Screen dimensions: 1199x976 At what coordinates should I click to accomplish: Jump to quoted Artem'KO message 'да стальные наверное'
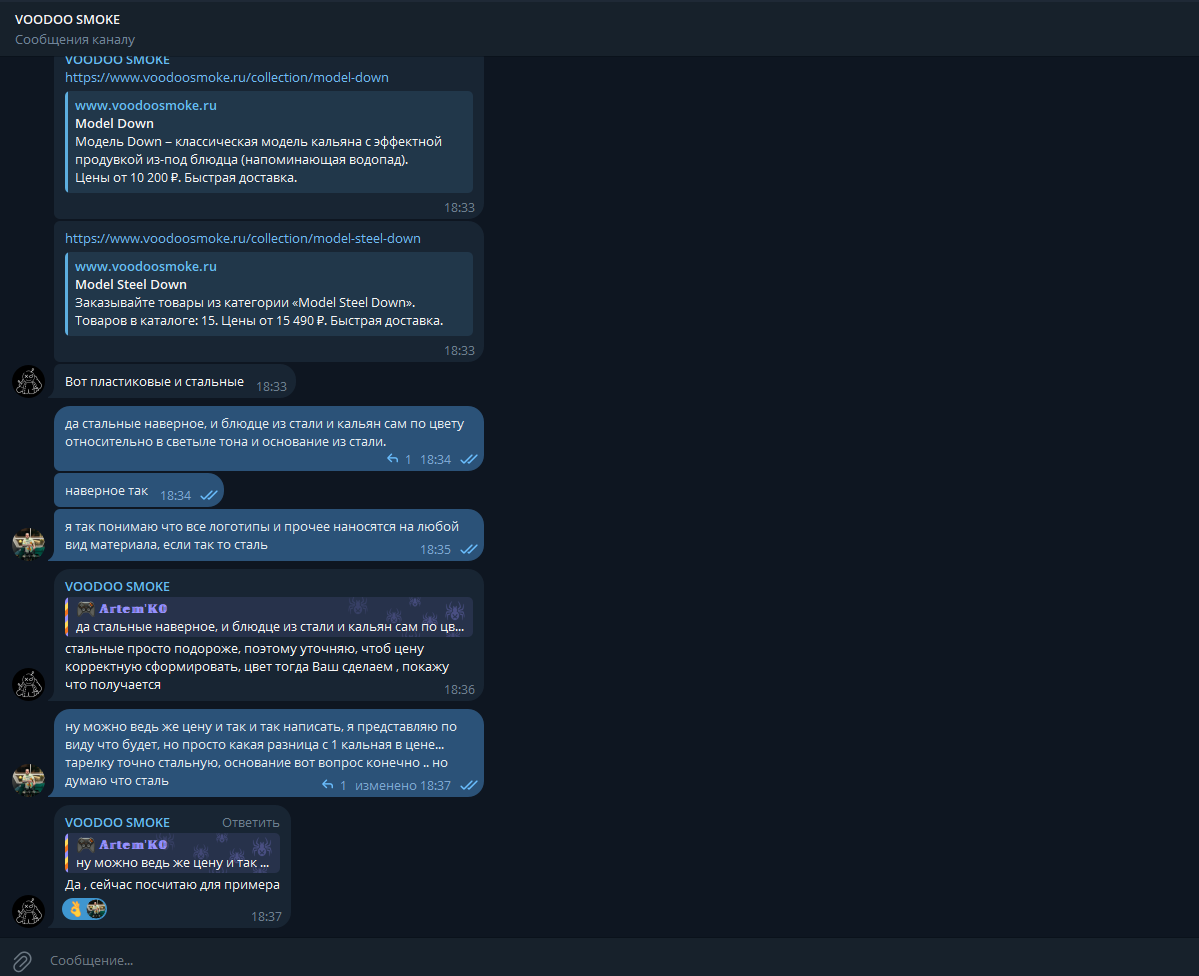pyautogui.click(x=269, y=617)
